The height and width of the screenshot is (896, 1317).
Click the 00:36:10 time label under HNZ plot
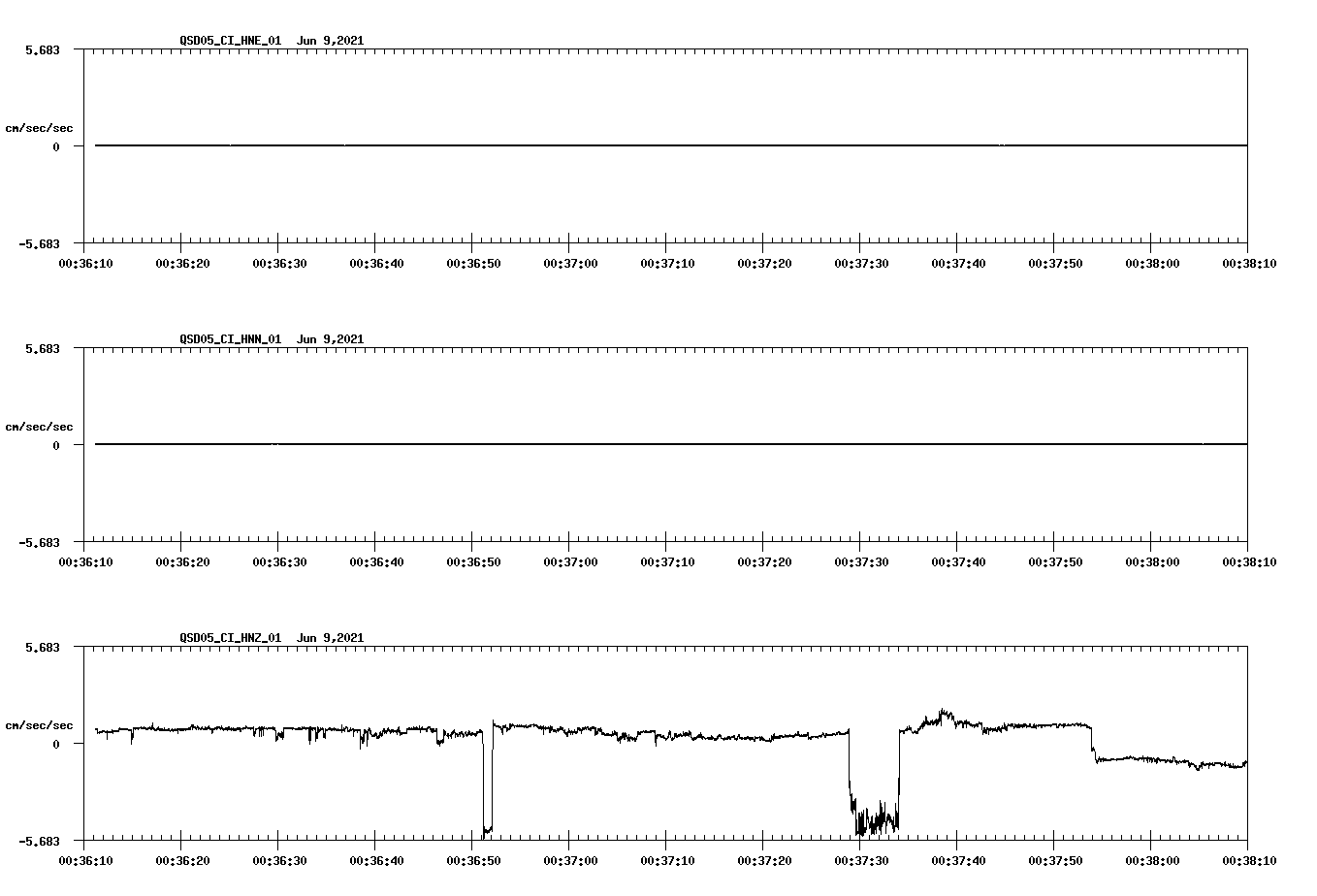click(x=85, y=860)
